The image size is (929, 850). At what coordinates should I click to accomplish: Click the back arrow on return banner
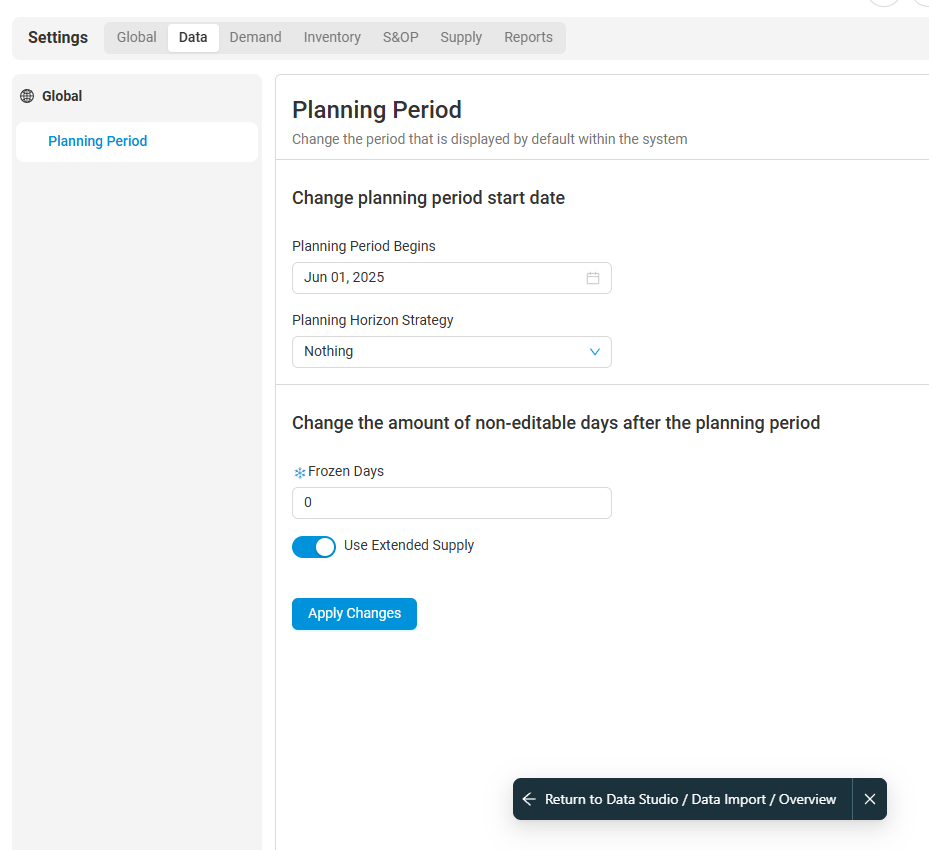pos(529,799)
